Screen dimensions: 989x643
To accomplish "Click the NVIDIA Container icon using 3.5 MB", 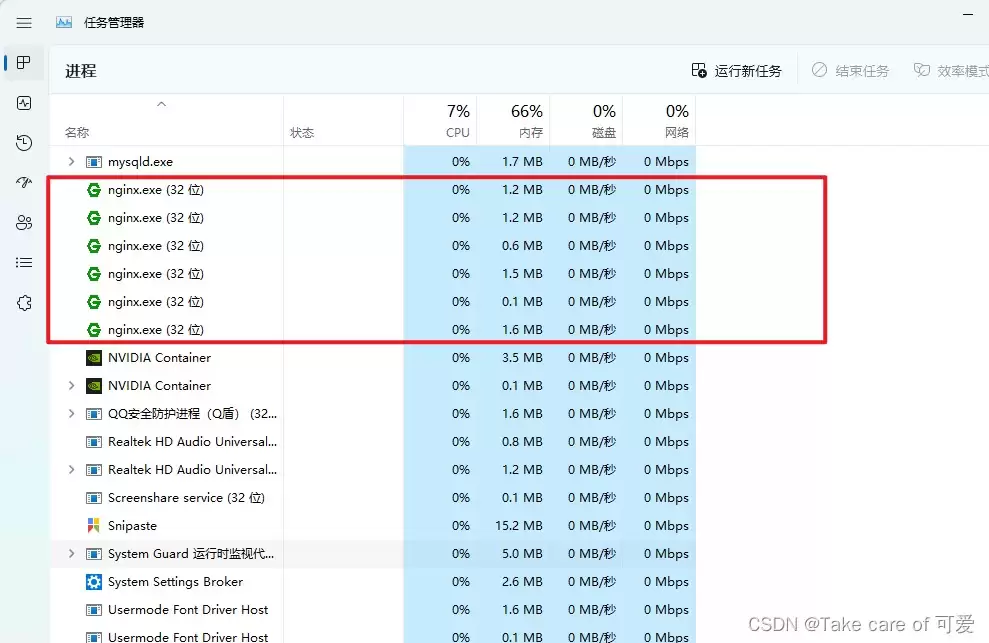I will click(93, 358).
